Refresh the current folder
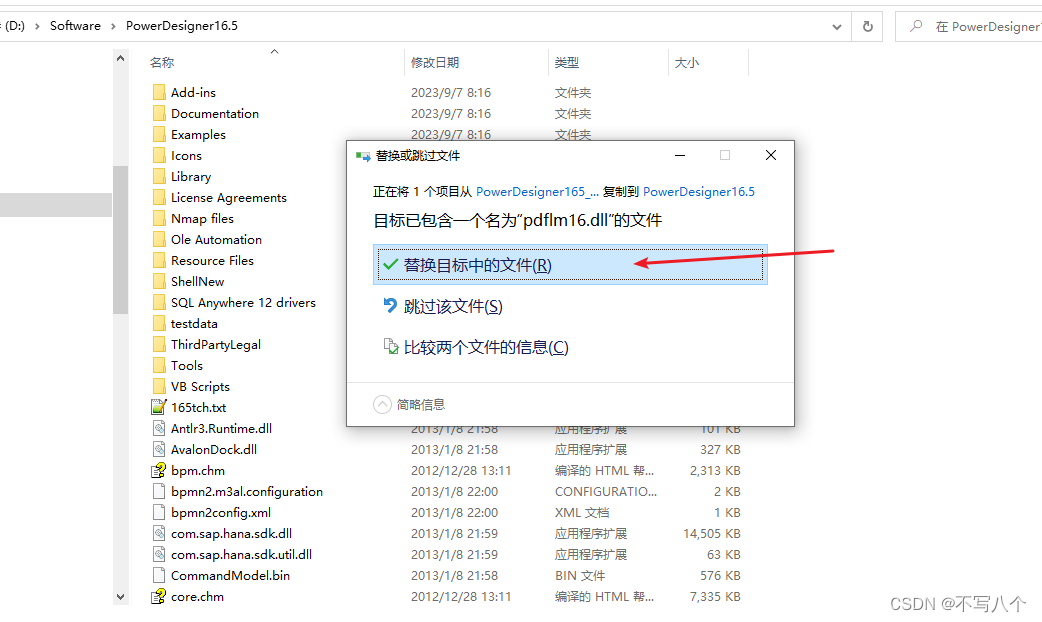Image resolution: width=1042 pixels, height=622 pixels. click(x=867, y=27)
